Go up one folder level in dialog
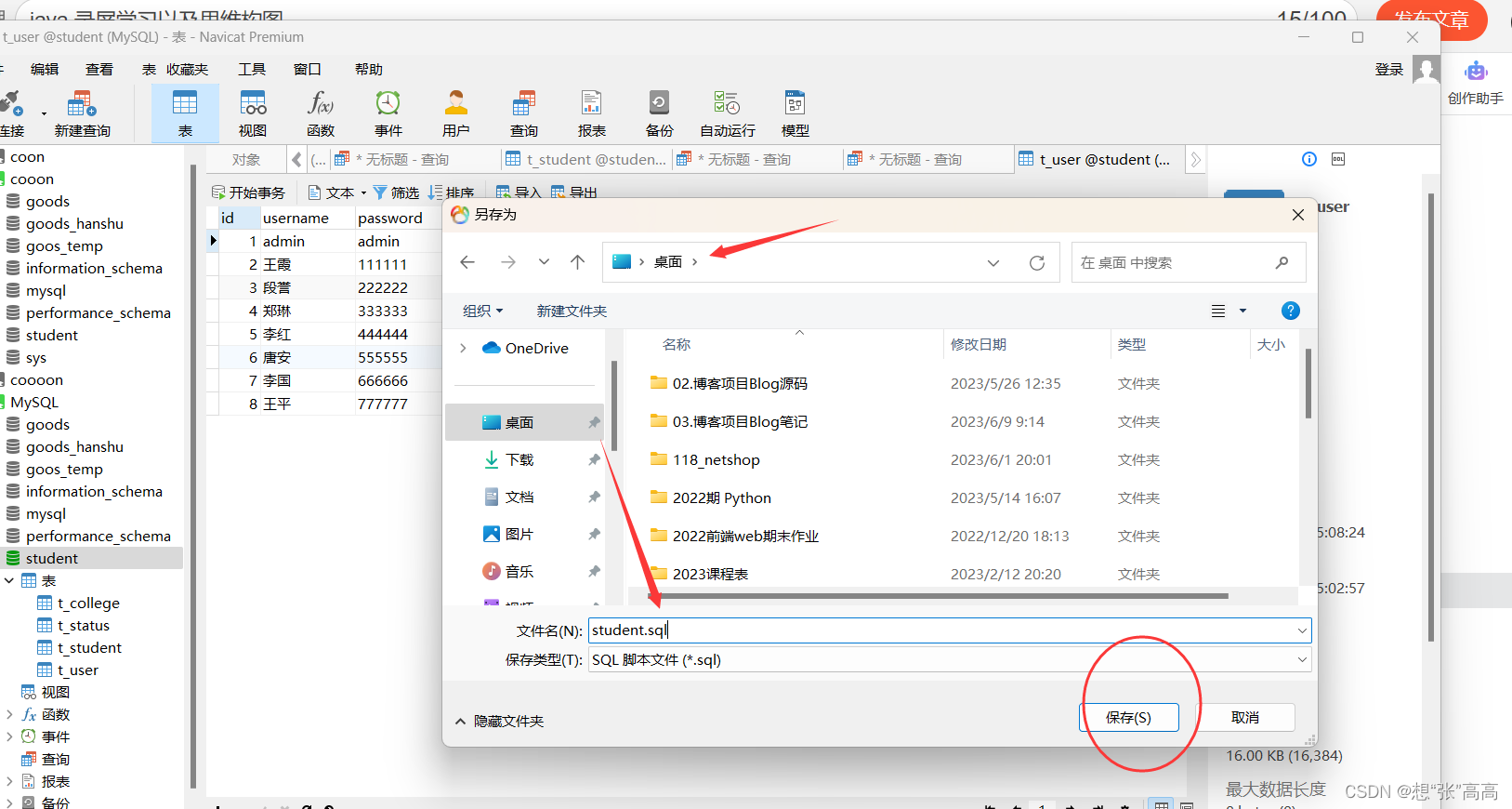Viewport: 1512px width, 809px height. pos(578,262)
